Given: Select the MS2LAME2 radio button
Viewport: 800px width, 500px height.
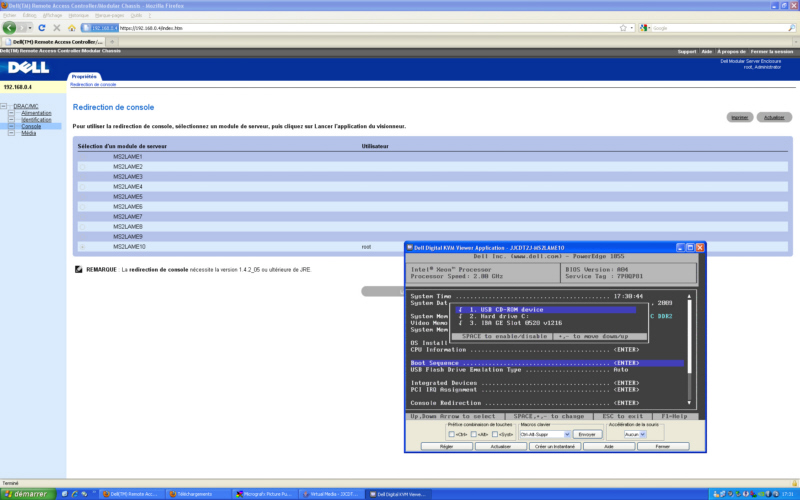Looking at the screenshot, I should coord(82,167).
